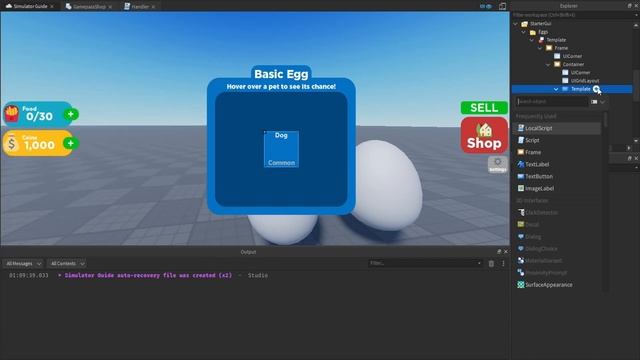The width and height of the screenshot is (640, 360).
Task: Click the dollar Coins icon
Action: click(x=12, y=143)
